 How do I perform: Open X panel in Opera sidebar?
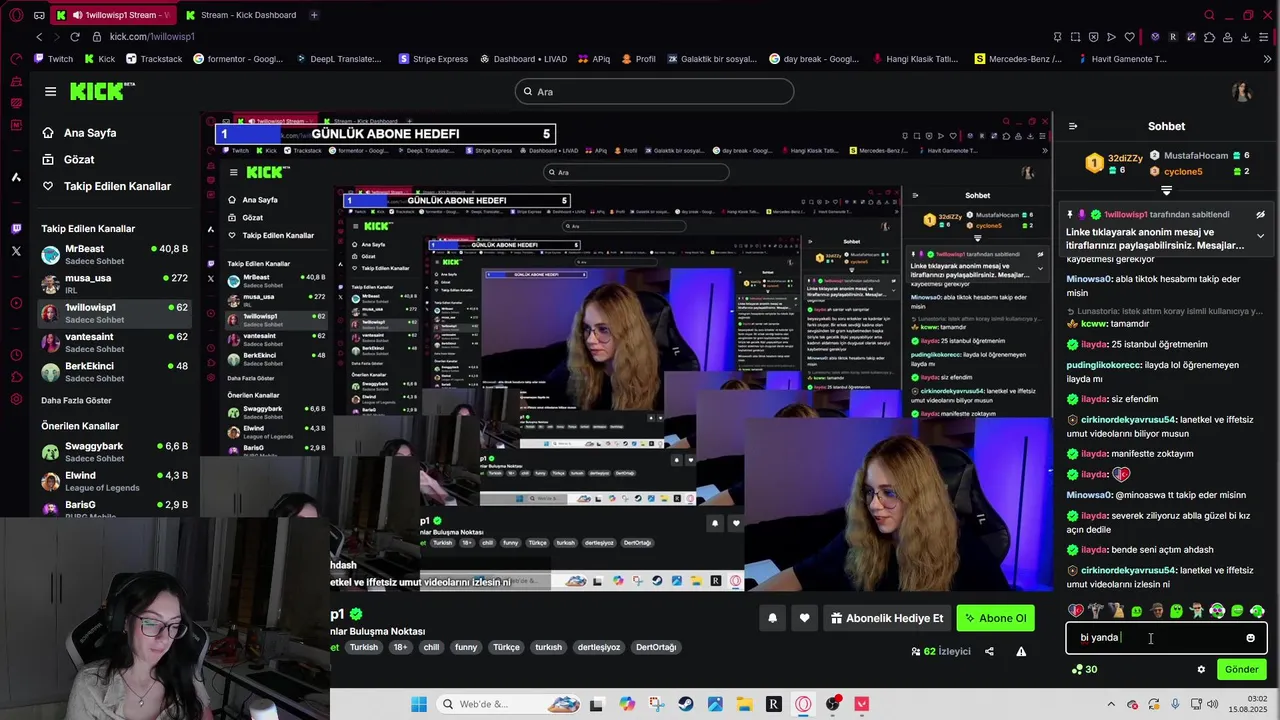tap(16, 251)
